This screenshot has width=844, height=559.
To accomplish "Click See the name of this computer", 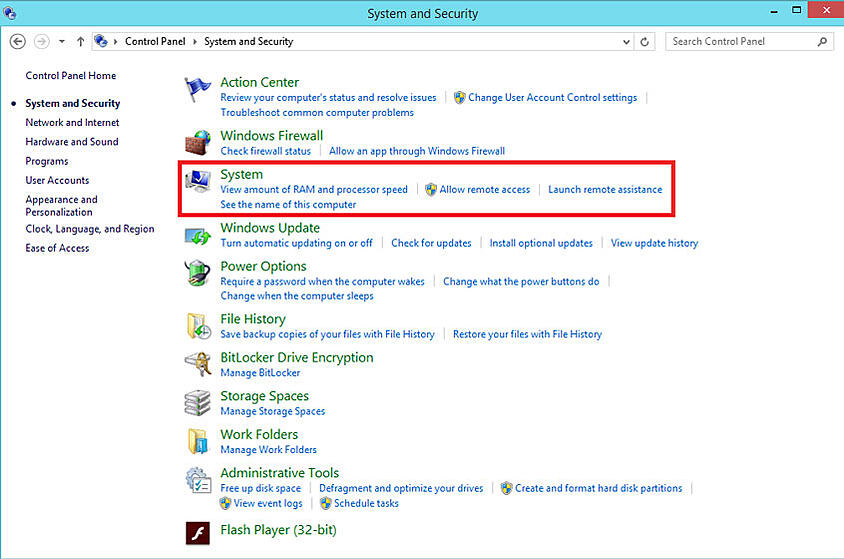I will (x=288, y=204).
